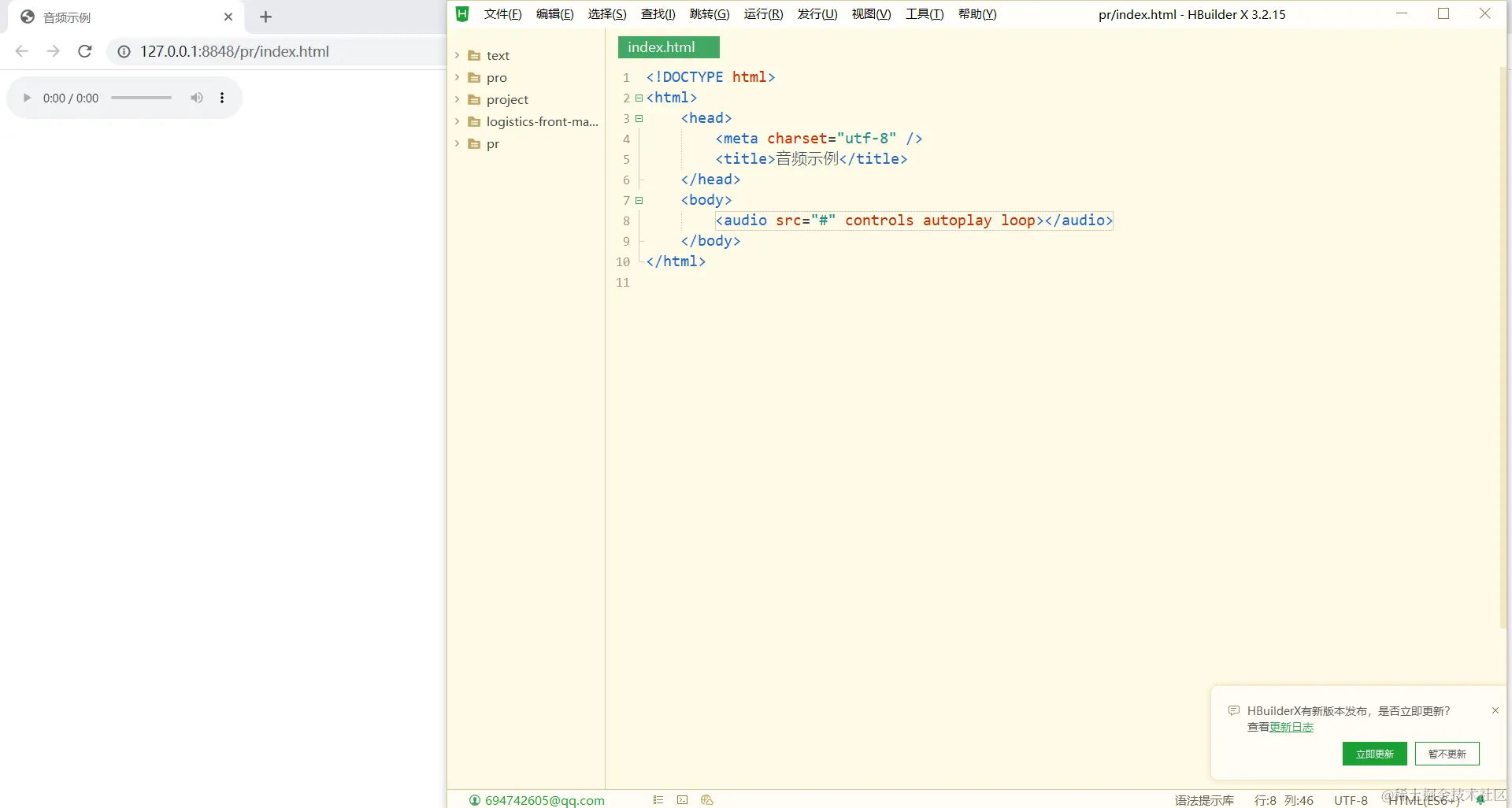Mute the audio player volume
Viewport: 1512px width, 808px height.
(196, 98)
